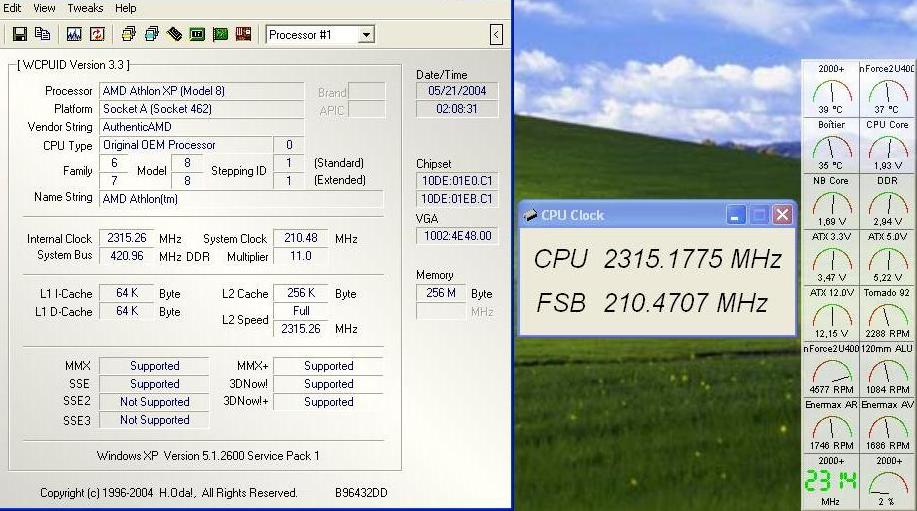Click the Memory 256 M value
The height and width of the screenshot is (511, 917).
pos(441,293)
